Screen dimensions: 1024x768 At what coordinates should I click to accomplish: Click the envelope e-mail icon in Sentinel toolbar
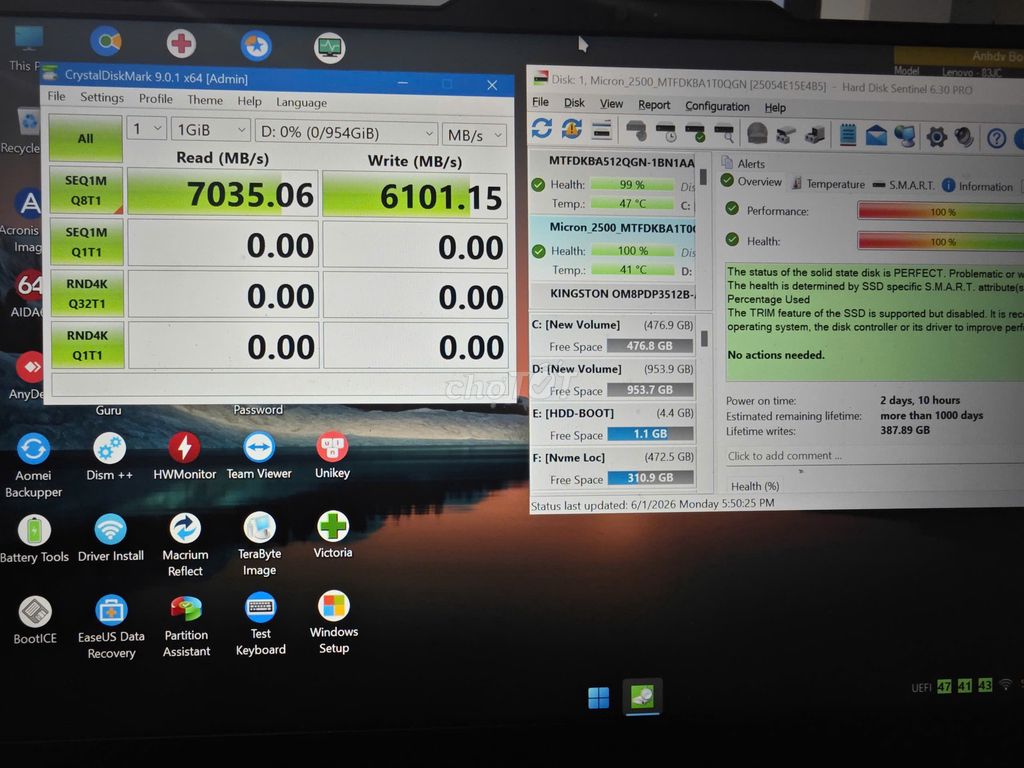point(876,136)
